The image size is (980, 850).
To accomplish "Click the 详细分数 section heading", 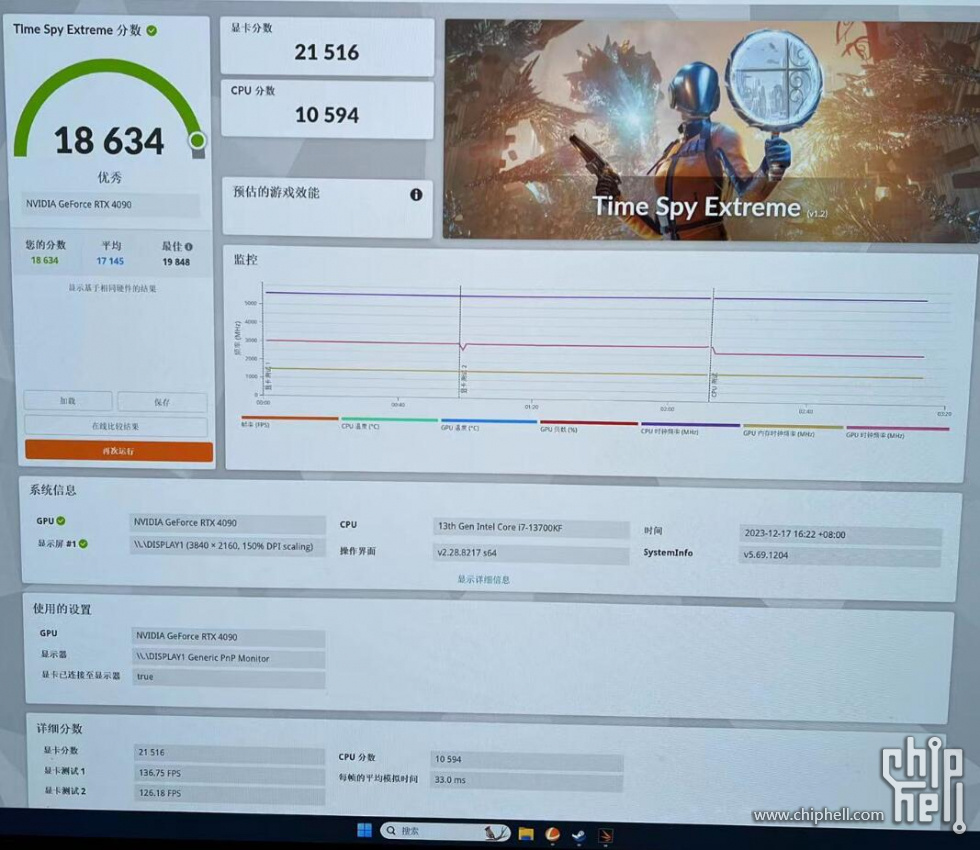I will point(59,729).
